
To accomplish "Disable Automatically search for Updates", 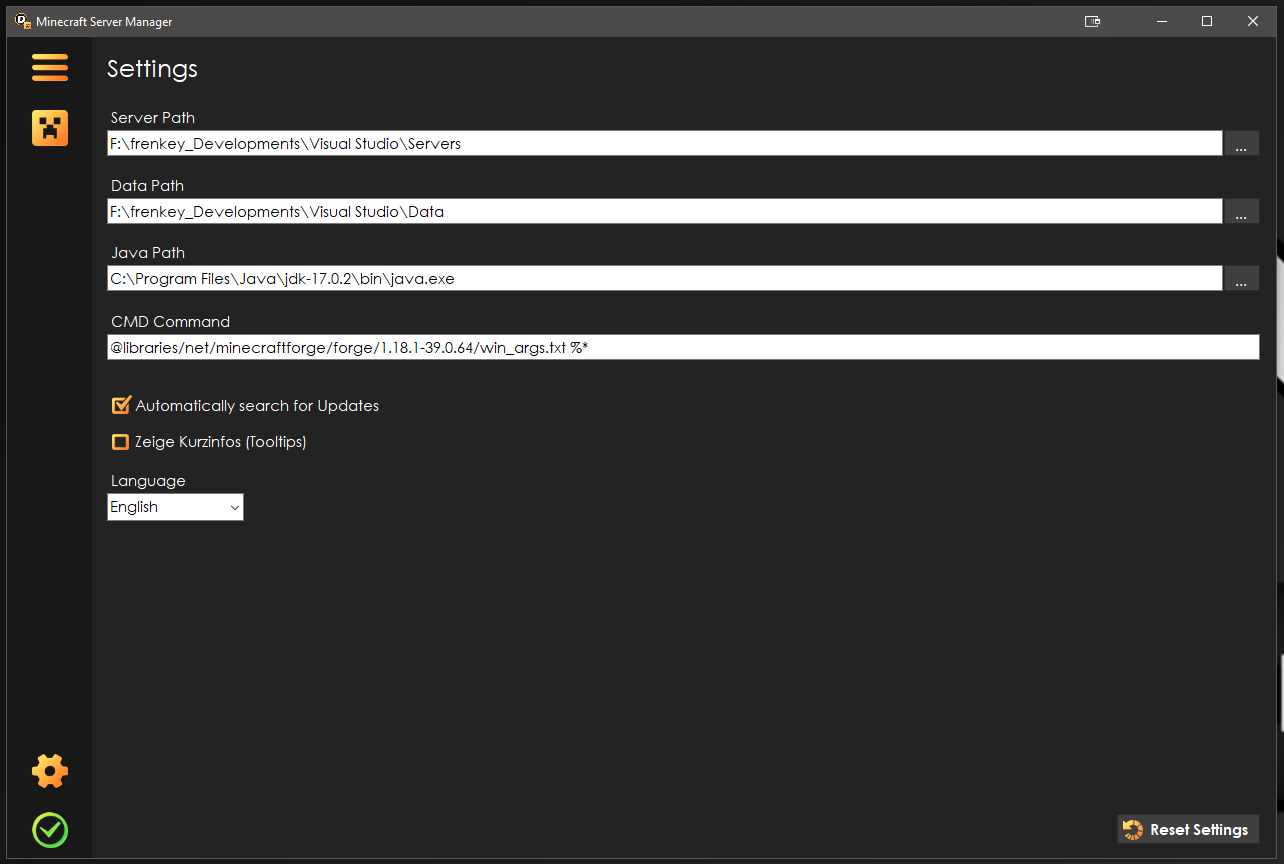I will click(120, 405).
